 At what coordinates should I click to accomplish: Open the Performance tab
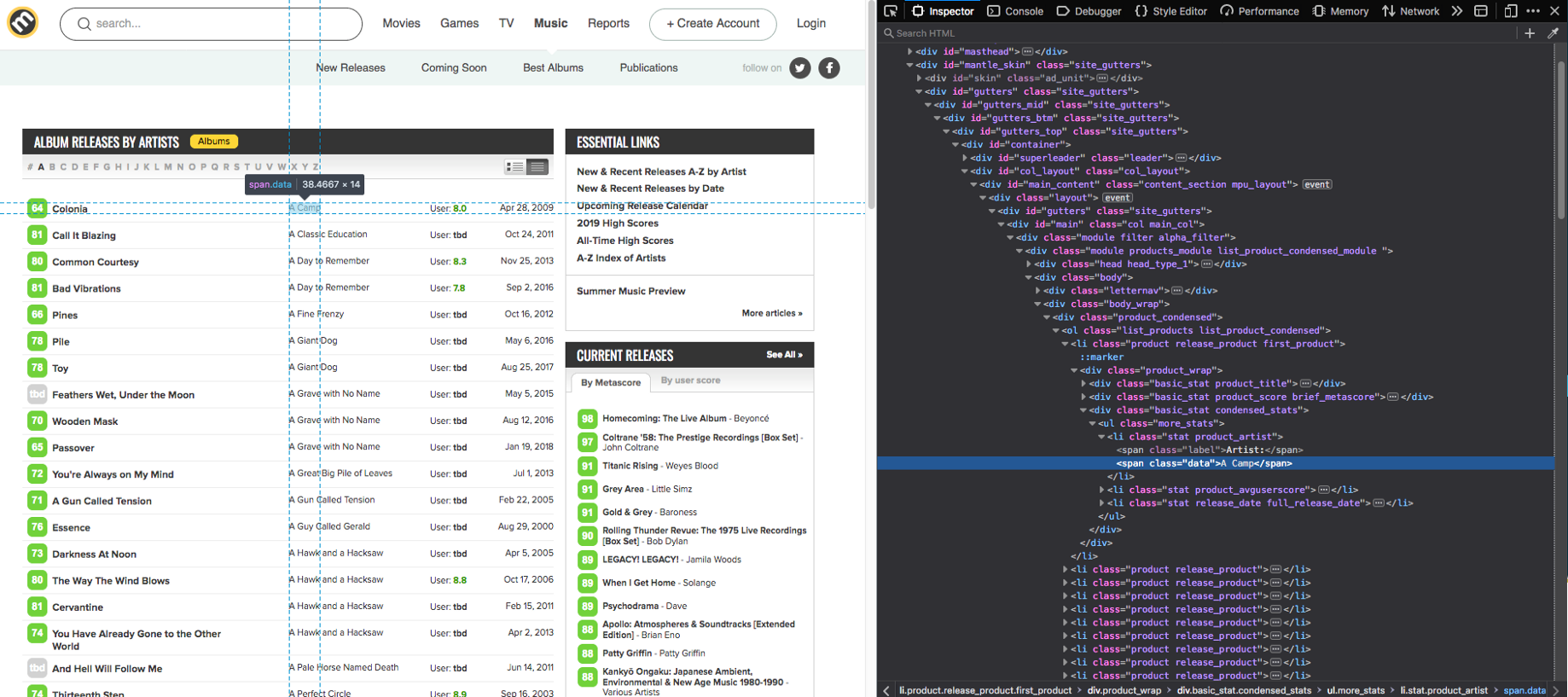(x=1260, y=11)
